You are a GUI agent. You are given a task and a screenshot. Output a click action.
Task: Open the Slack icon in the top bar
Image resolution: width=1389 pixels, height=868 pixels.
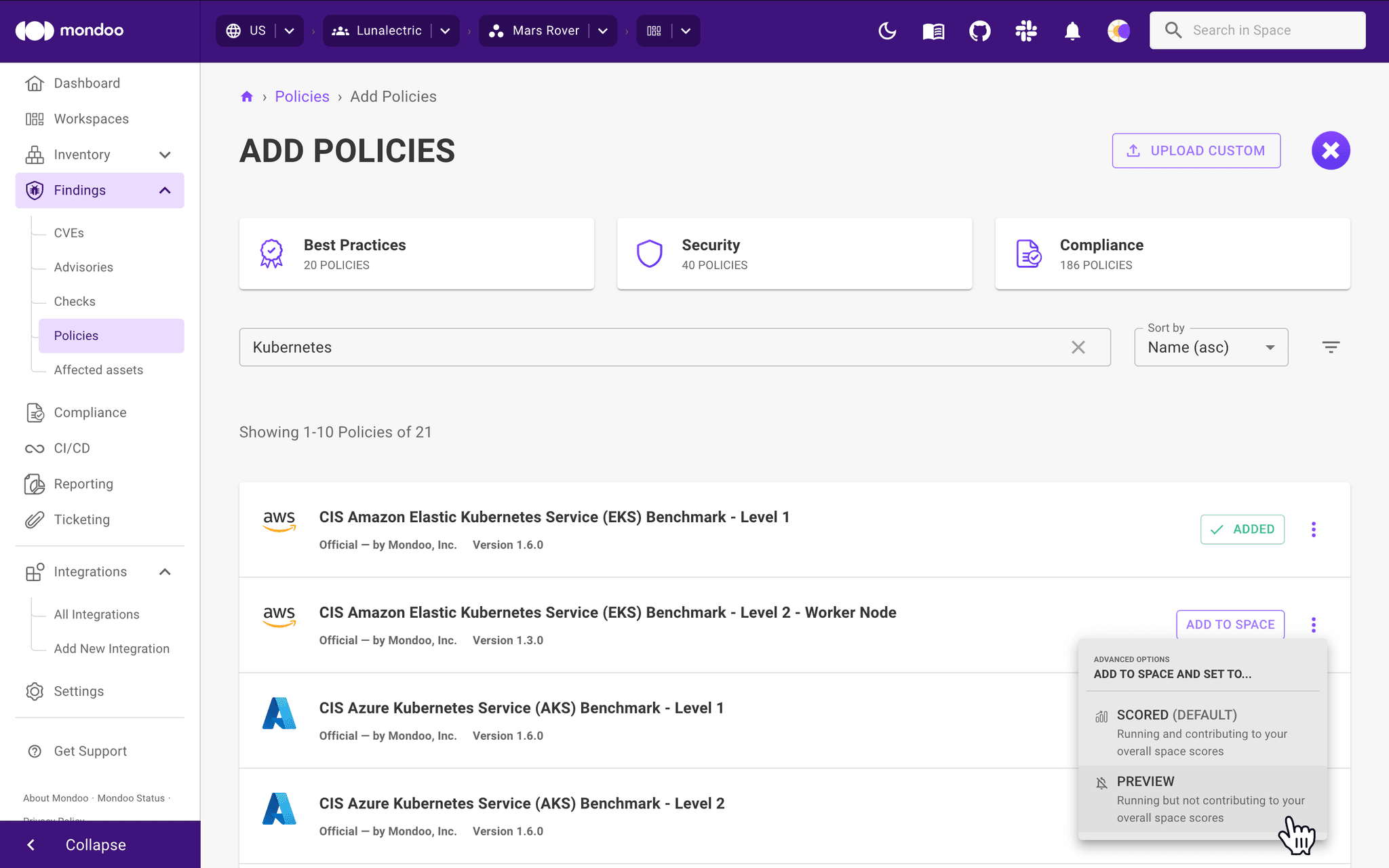coord(1026,31)
